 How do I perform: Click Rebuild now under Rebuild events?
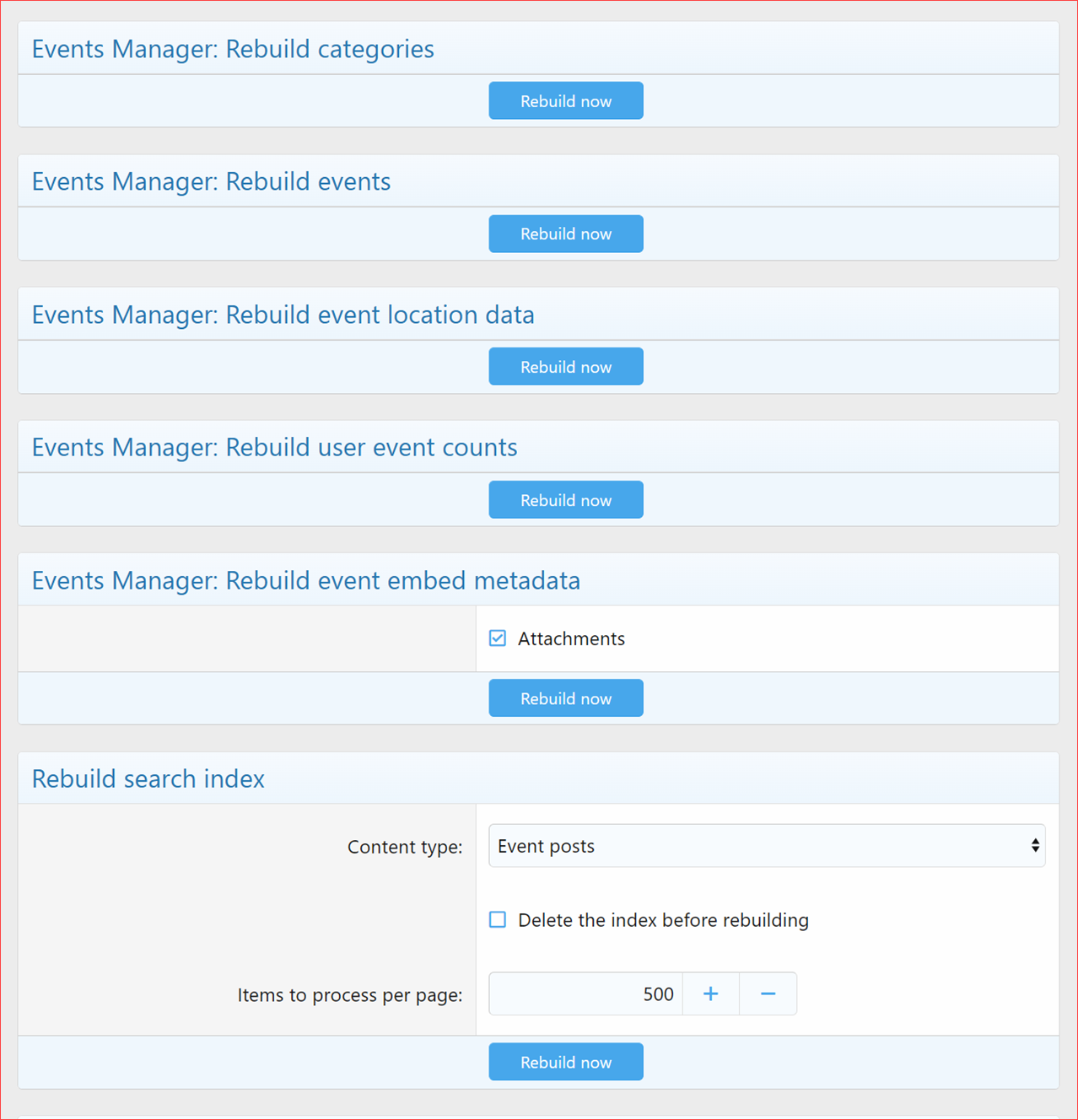tap(565, 234)
